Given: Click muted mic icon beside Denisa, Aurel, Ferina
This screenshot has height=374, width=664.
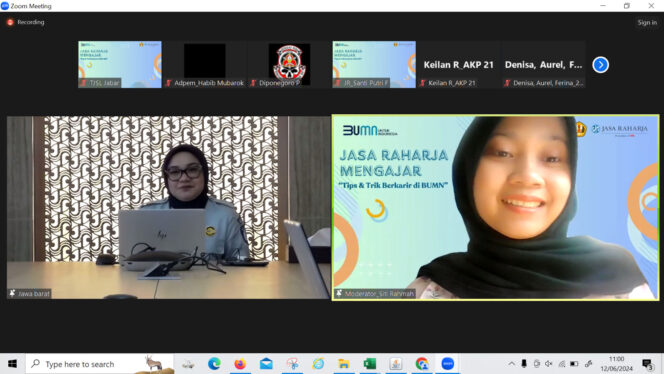Looking at the screenshot, I should 507,83.
